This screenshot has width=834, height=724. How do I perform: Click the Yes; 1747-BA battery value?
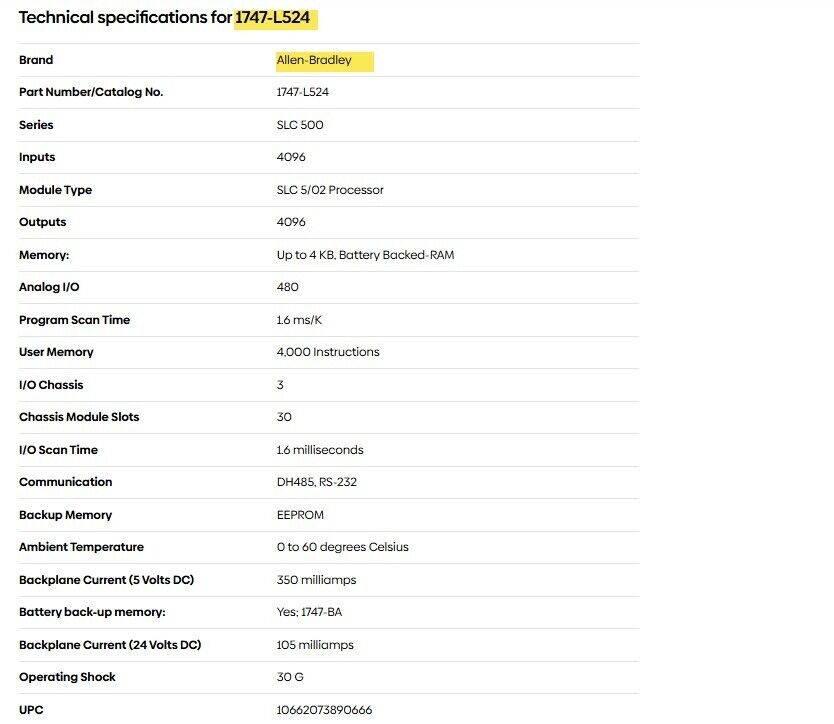[x=316, y=612]
